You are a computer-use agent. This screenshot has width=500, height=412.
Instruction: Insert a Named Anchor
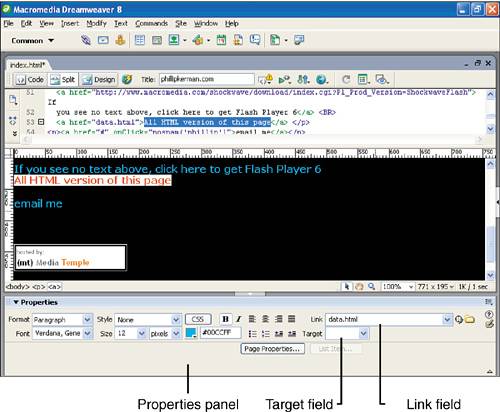pos(120,40)
